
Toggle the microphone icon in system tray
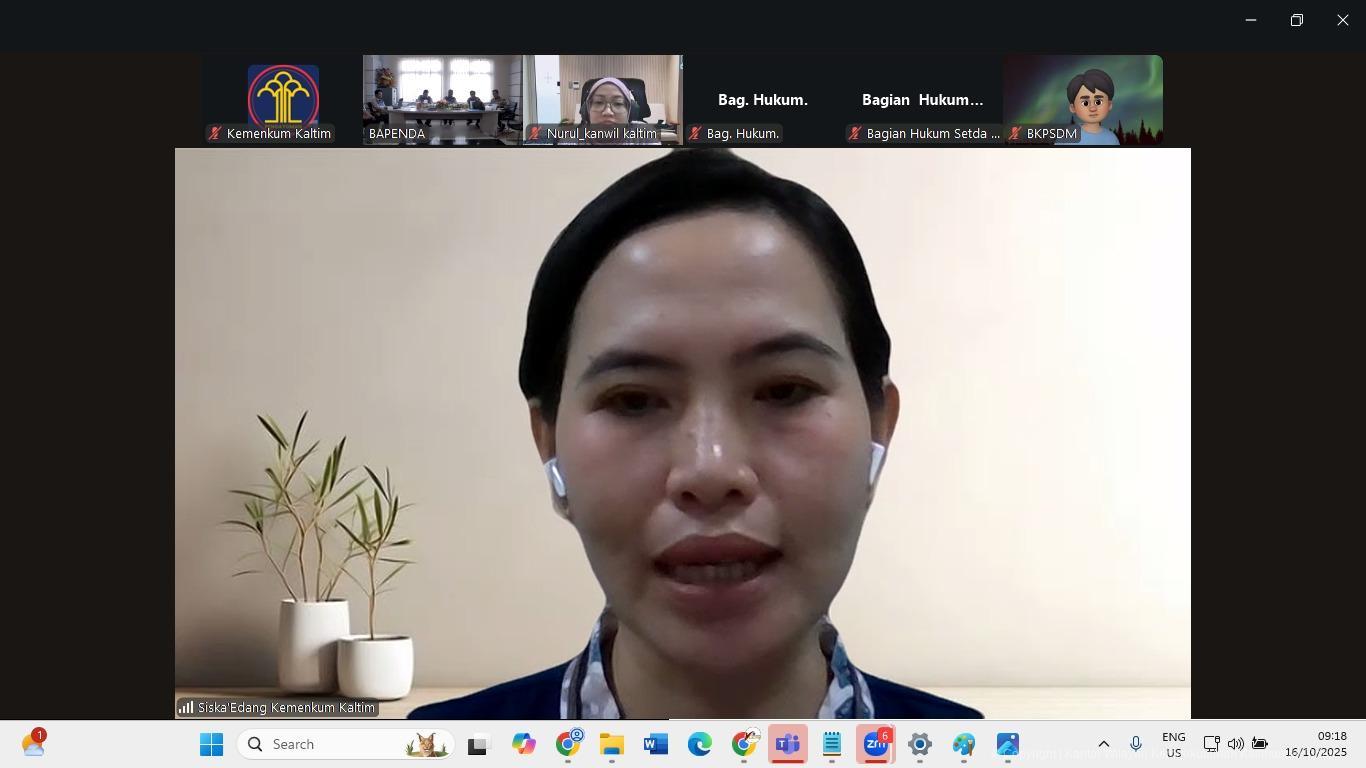(x=1135, y=744)
